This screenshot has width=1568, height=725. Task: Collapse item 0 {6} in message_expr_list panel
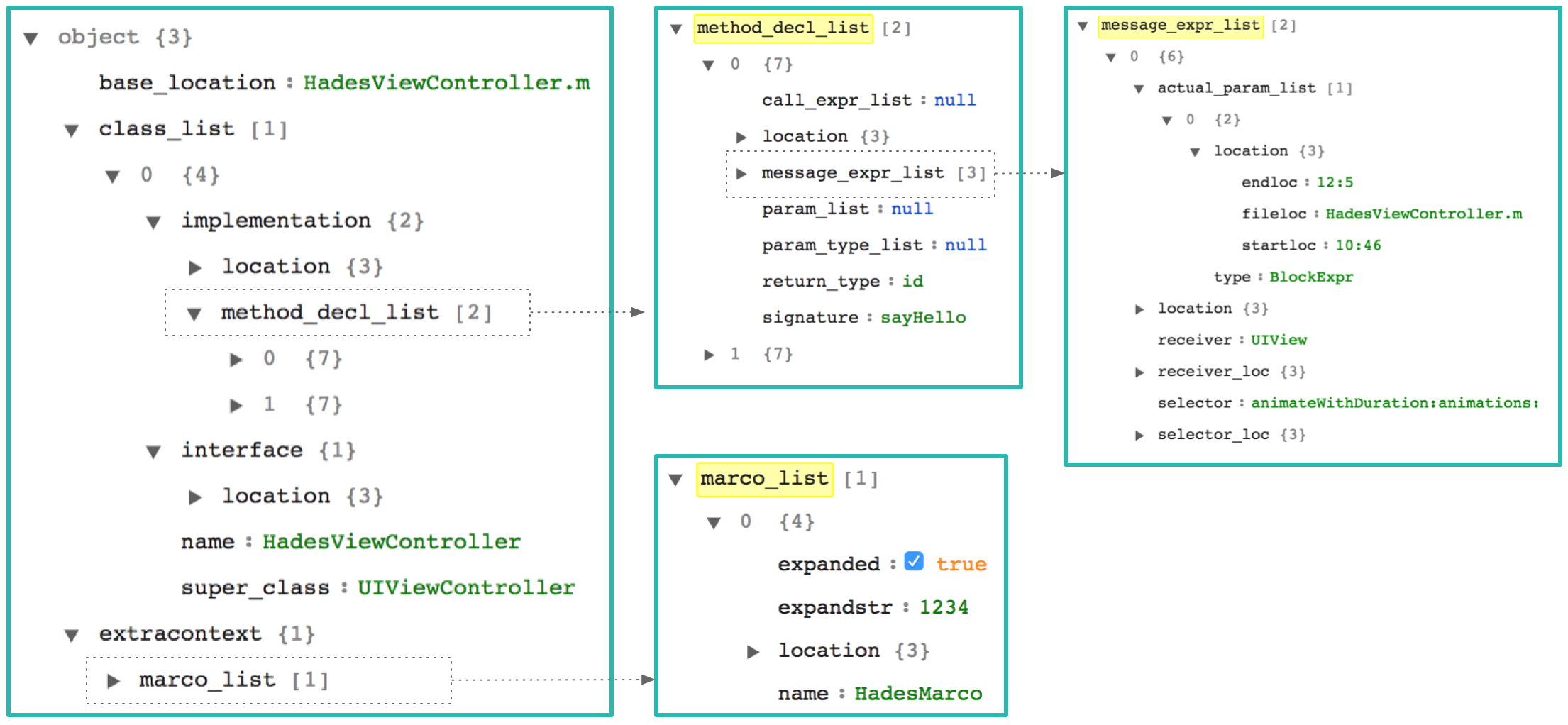click(1111, 57)
